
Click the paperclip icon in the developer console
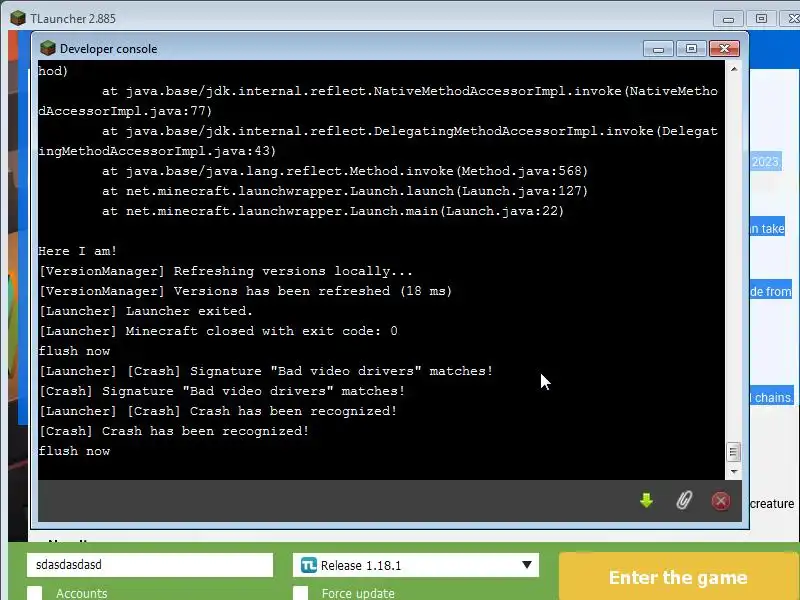point(684,501)
